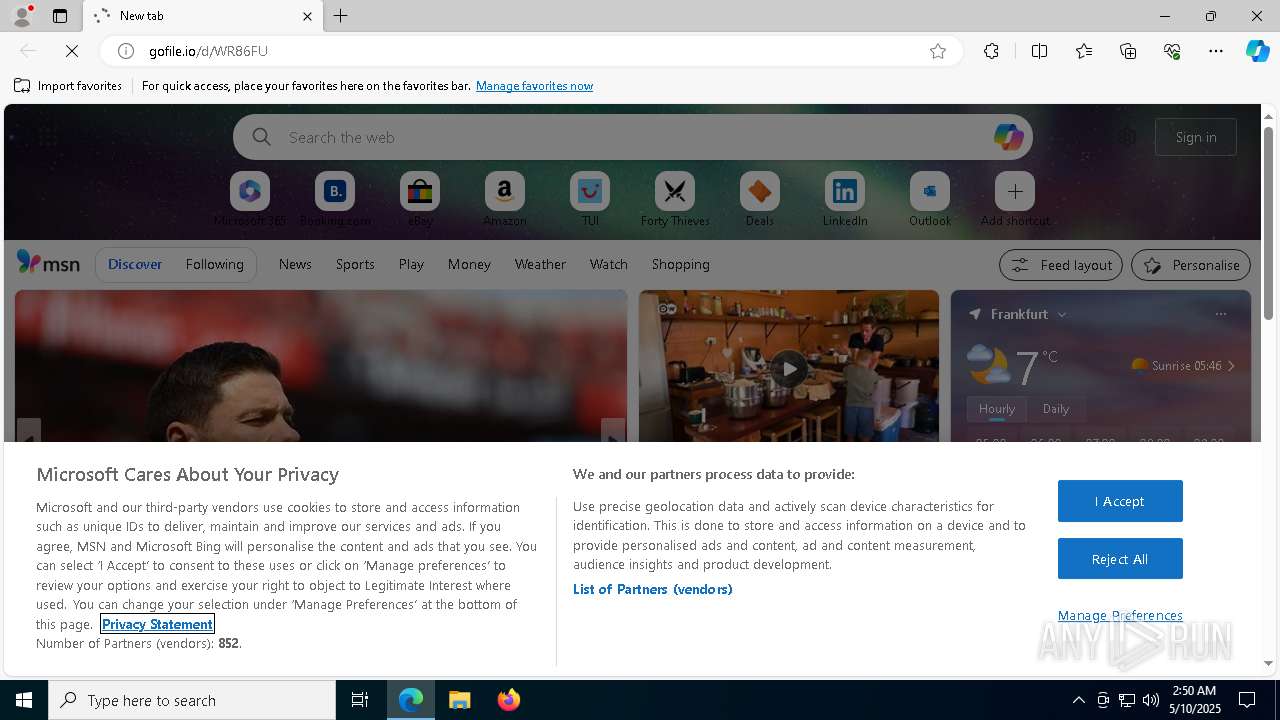Click the Personalise button
The image size is (1280, 720).
[1191, 265]
